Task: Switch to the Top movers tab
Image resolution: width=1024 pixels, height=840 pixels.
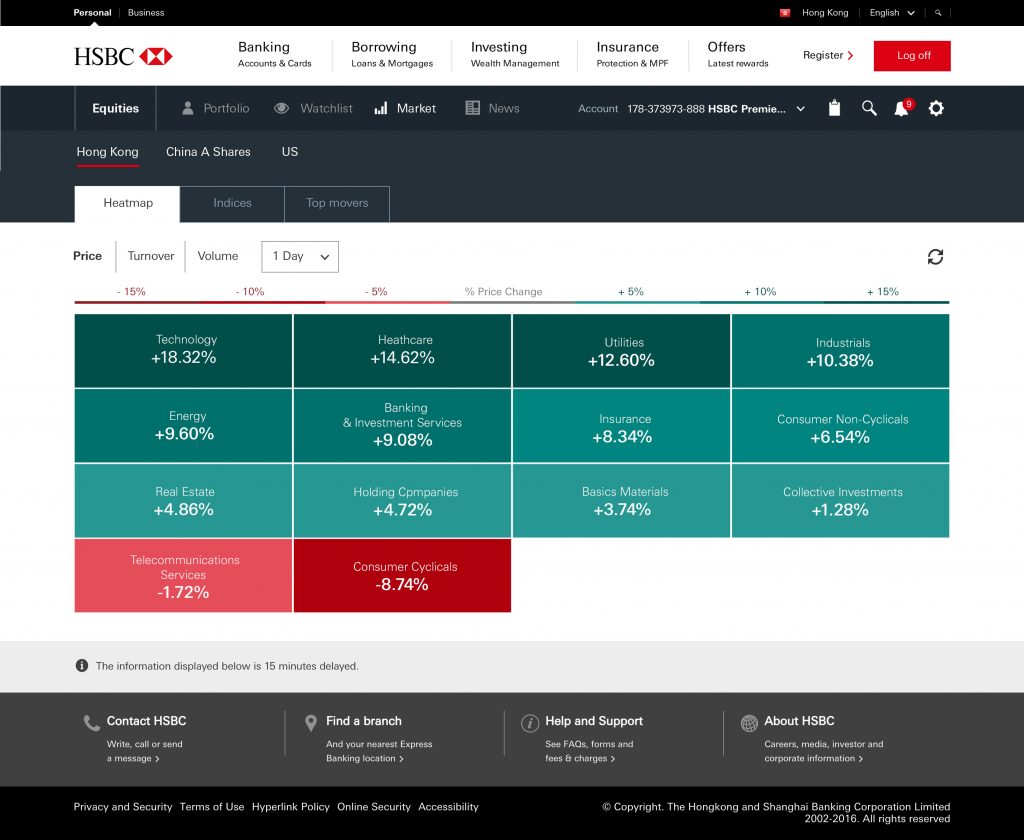Action: tap(337, 203)
